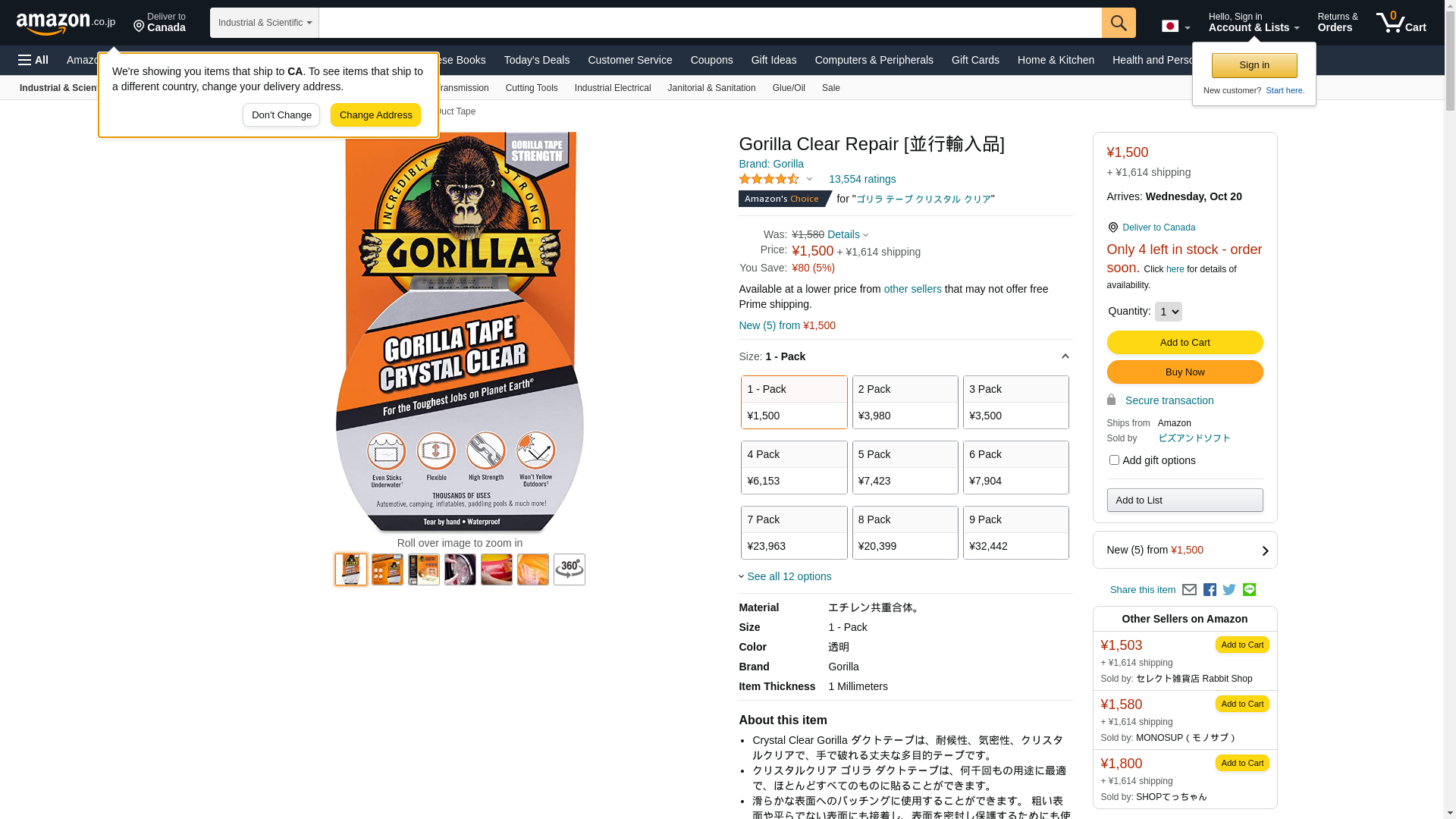Click the yellow Add to Cart button

[x=1185, y=343]
